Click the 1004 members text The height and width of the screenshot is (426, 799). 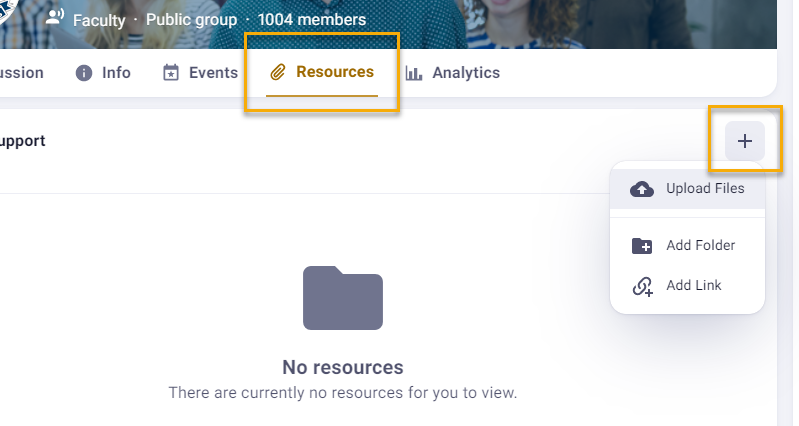pyautogui.click(x=311, y=19)
